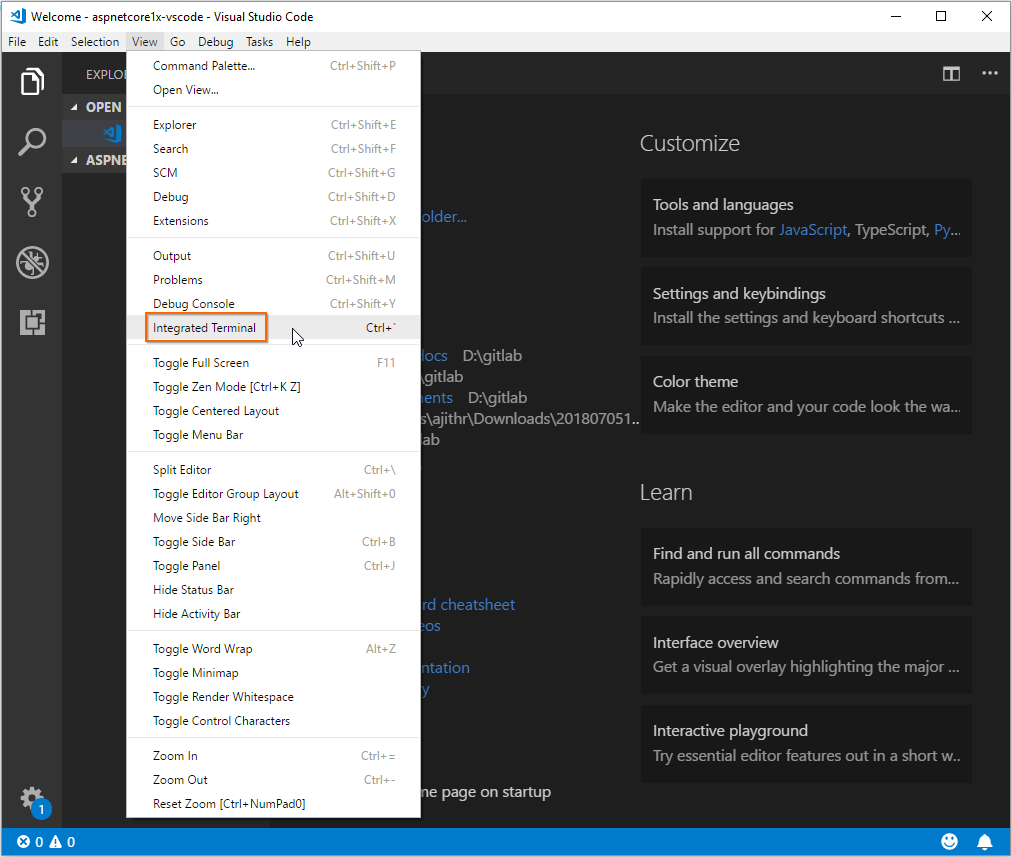Open the Help menu
Screen dimensions: 1012x857
(x=298, y=42)
